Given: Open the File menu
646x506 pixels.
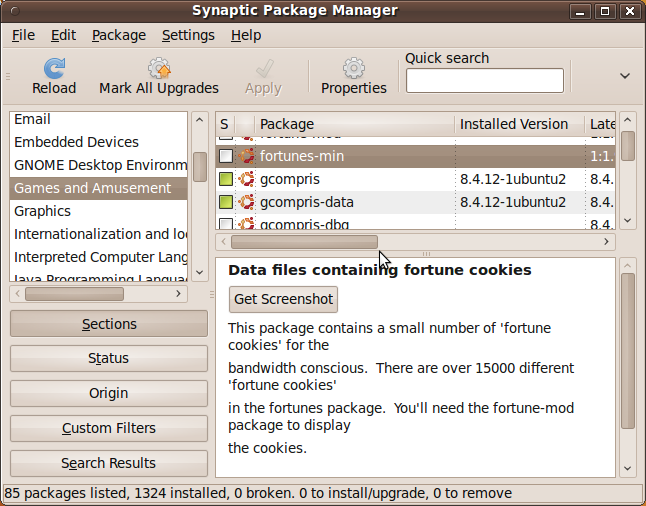Looking at the screenshot, I should coord(23,35).
